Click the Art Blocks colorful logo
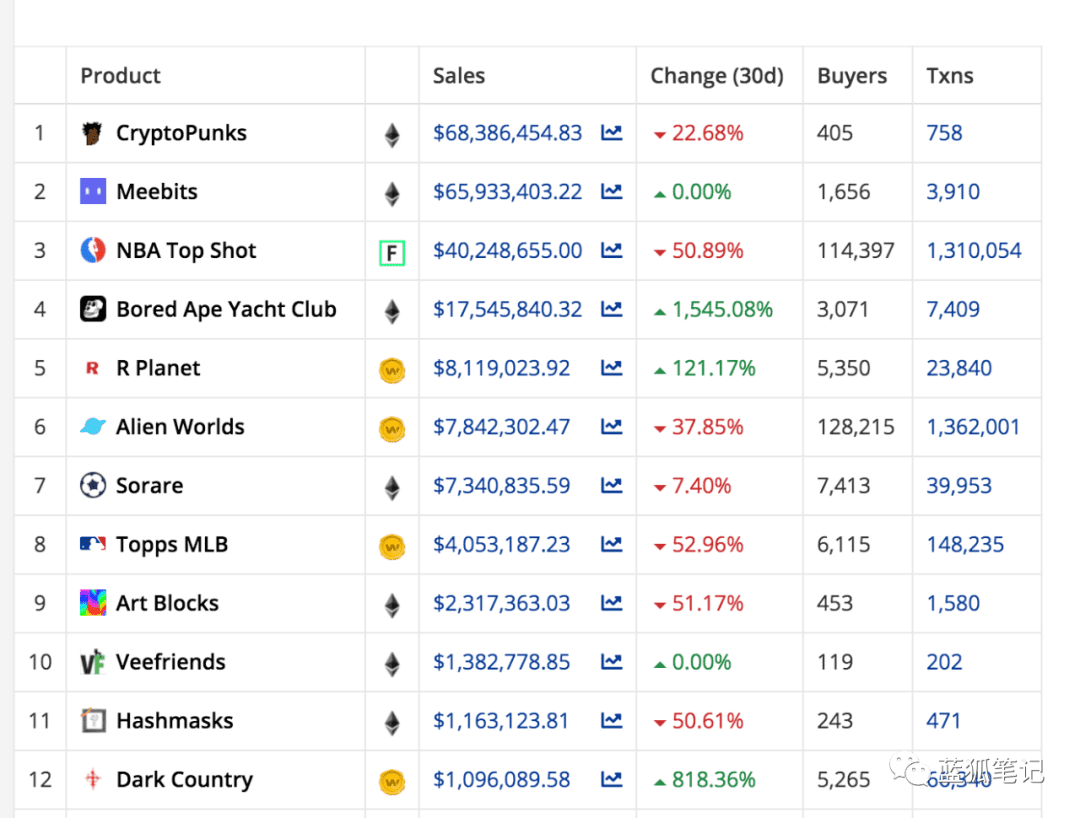This screenshot has height=818, width=1080. (x=93, y=602)
